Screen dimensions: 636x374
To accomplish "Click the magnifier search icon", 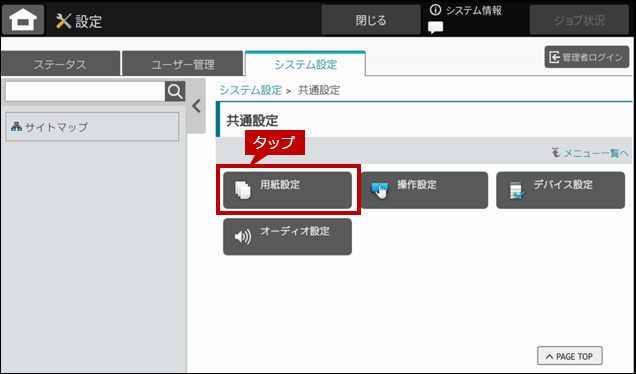I will (175, 92).
